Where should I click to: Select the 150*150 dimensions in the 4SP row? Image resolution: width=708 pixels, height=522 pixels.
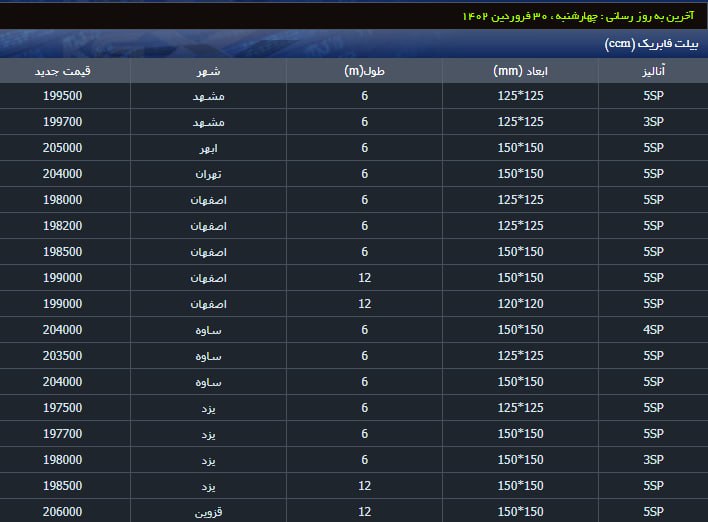(x=520, y=330)
